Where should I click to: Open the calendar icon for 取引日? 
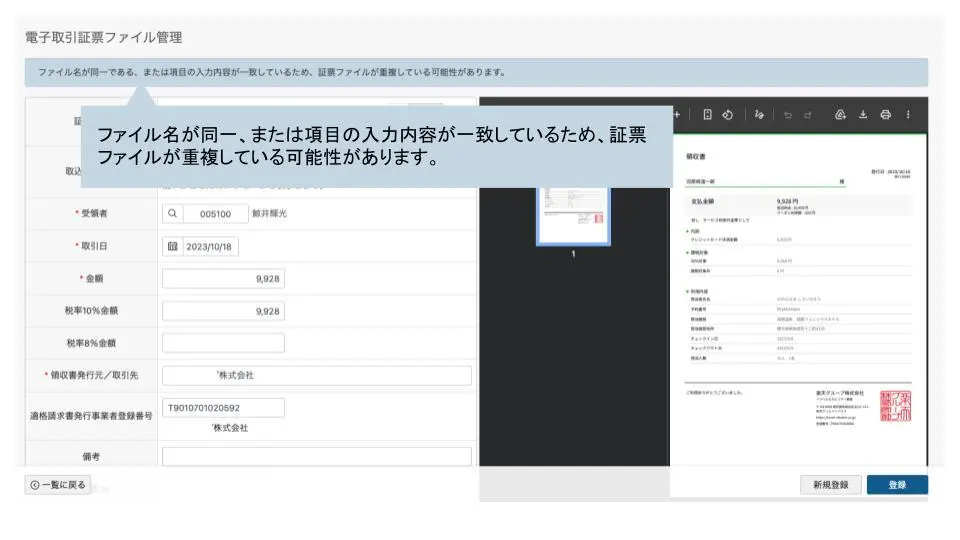[x=172, y=246]
